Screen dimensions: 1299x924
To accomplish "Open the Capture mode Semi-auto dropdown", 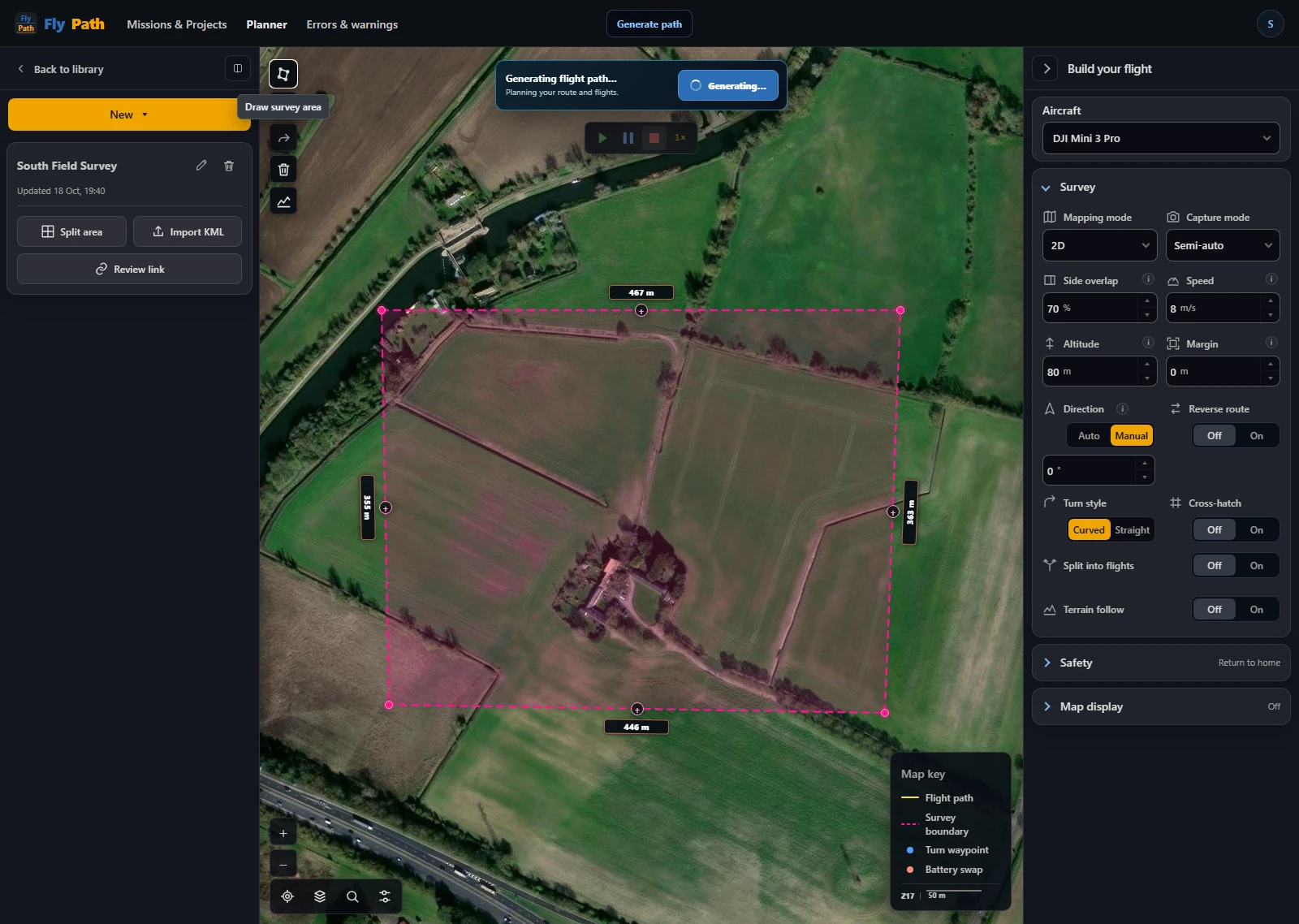I will pyautogui.click(x=1223, y=245).
